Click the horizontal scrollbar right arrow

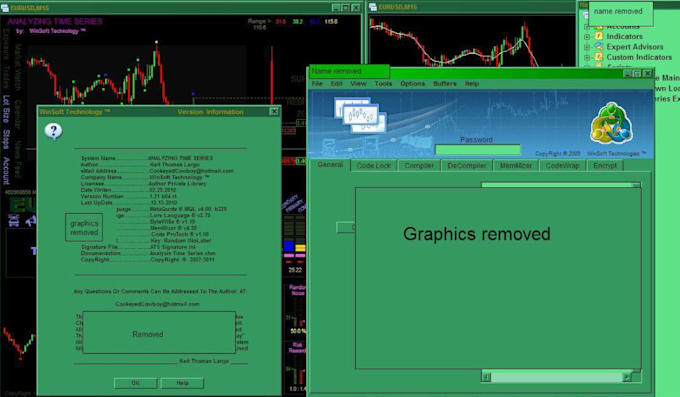point(627,377)
